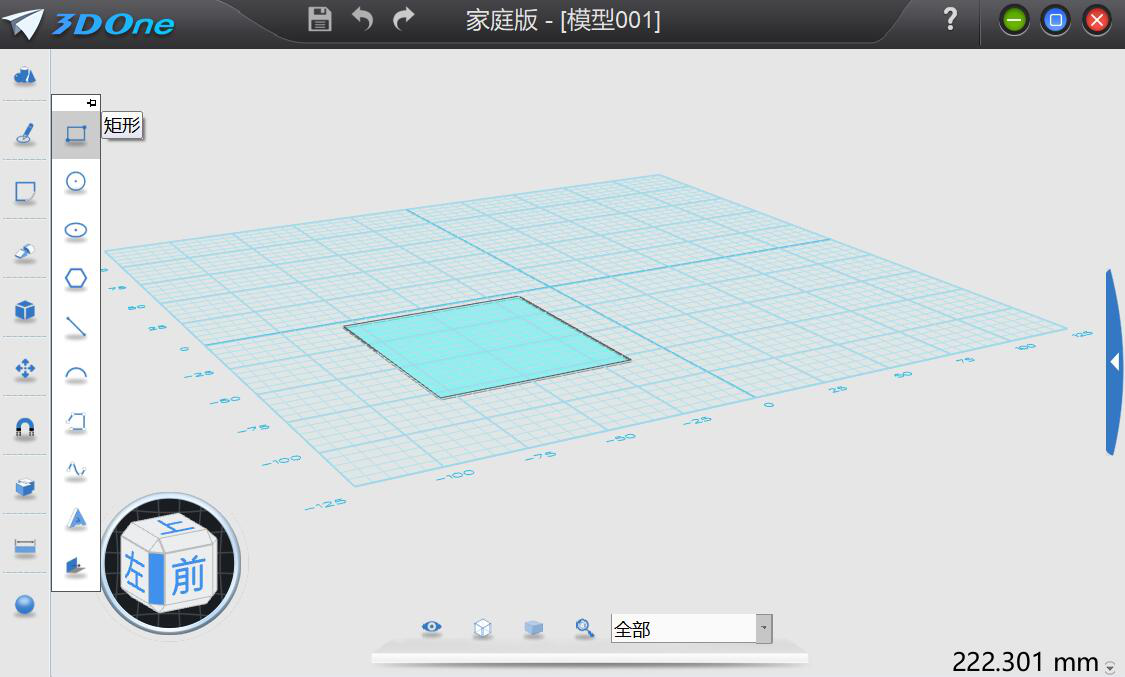The width and height of the screenshot is (1125, 677).
Task: Click the Save icon in the title bar
Action: [x=319, y=19]
